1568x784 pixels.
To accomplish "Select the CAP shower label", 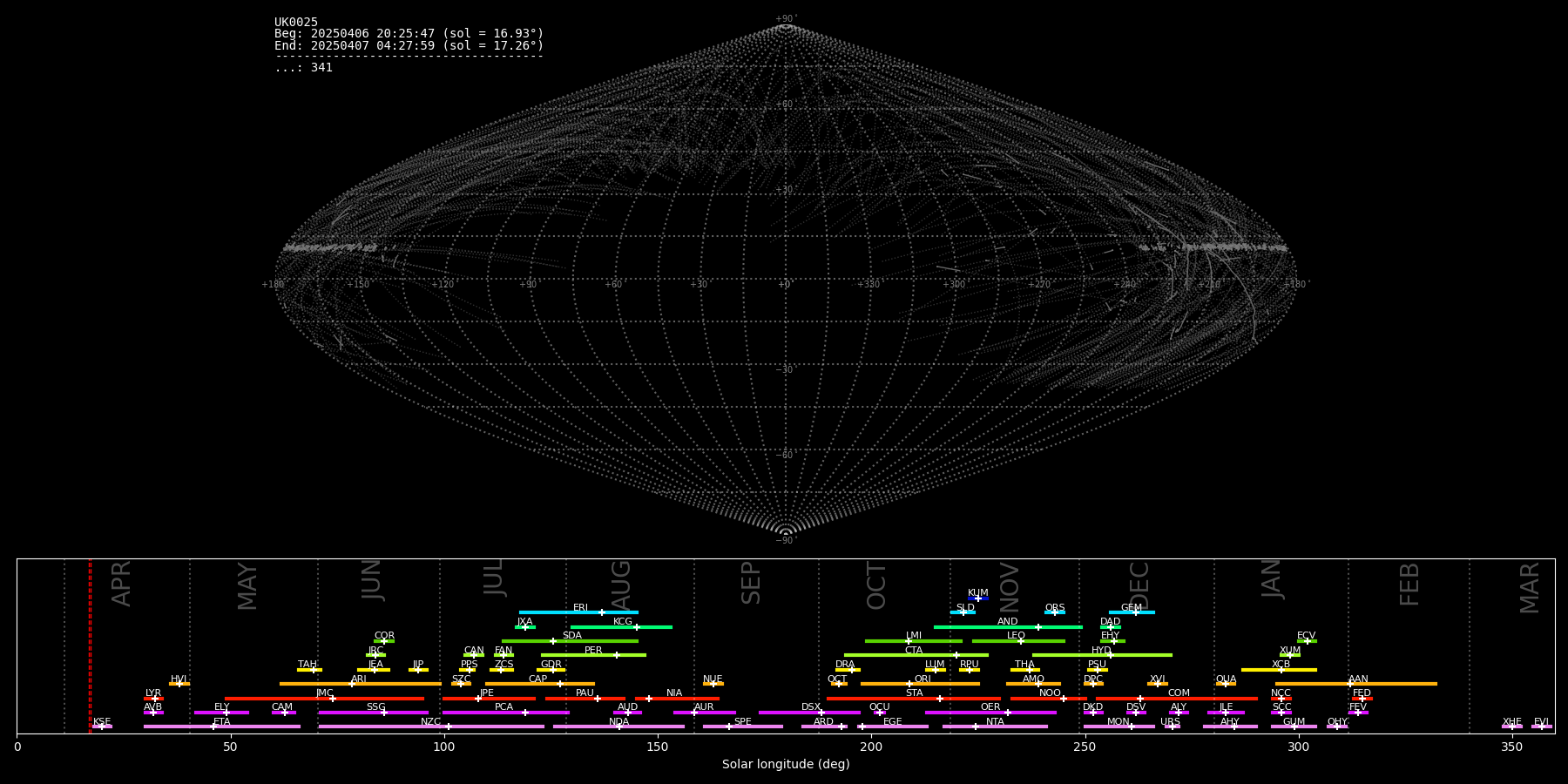I will [x=538, y=679].
